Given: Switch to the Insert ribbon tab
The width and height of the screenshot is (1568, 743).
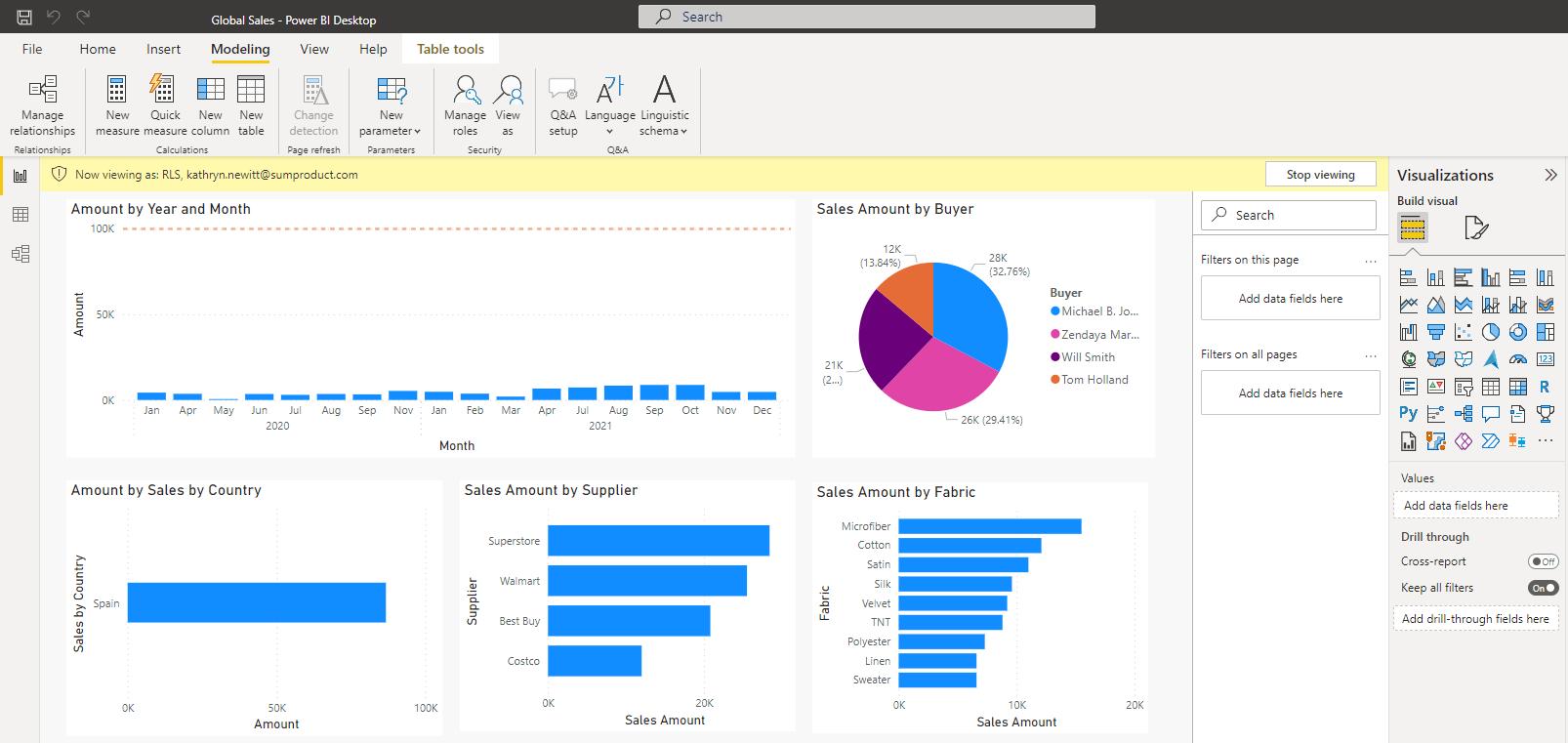Looking at the screenshot, I should (163, 49).
